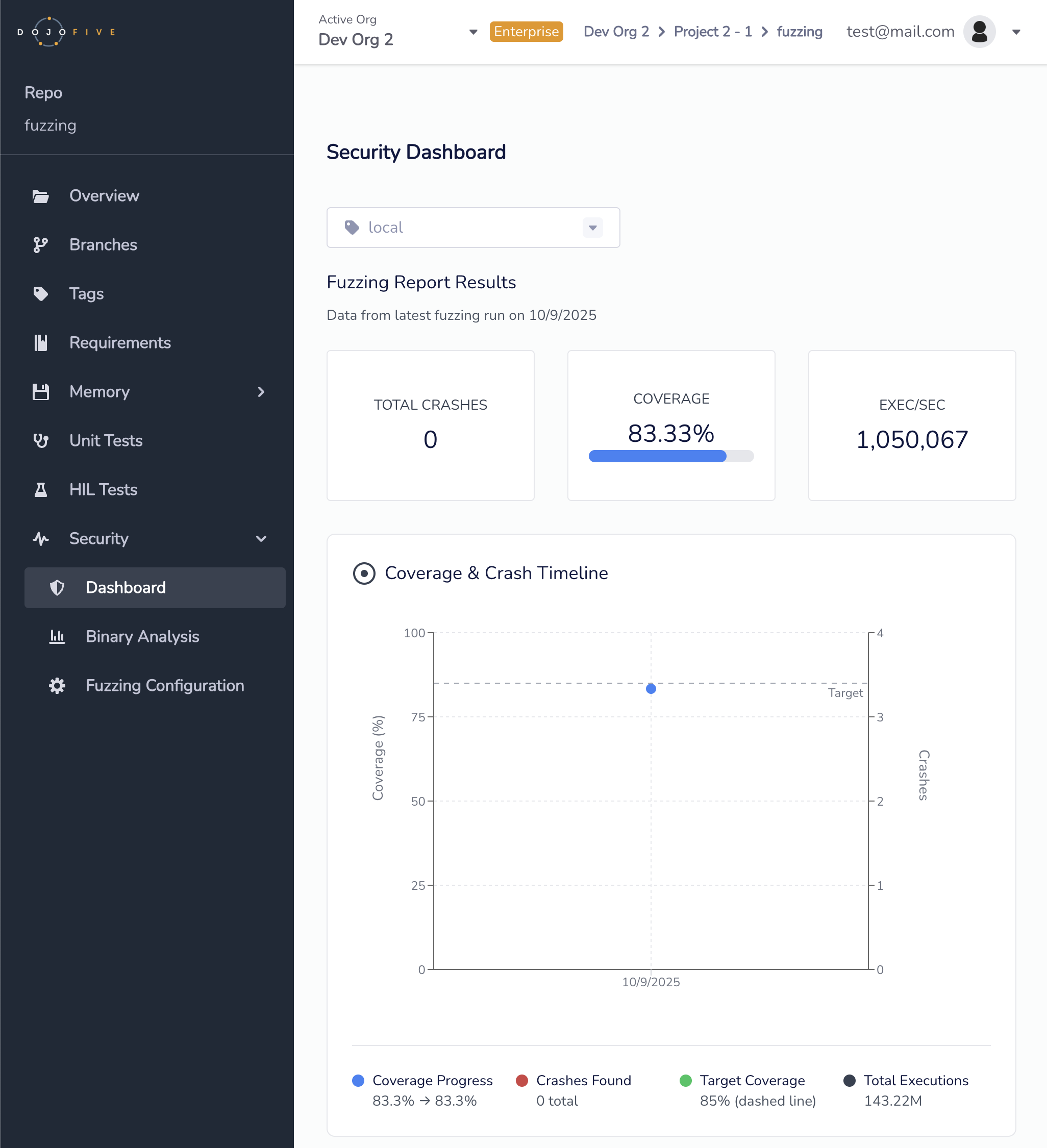Click the Branches git icon

[x=40, y=245]
